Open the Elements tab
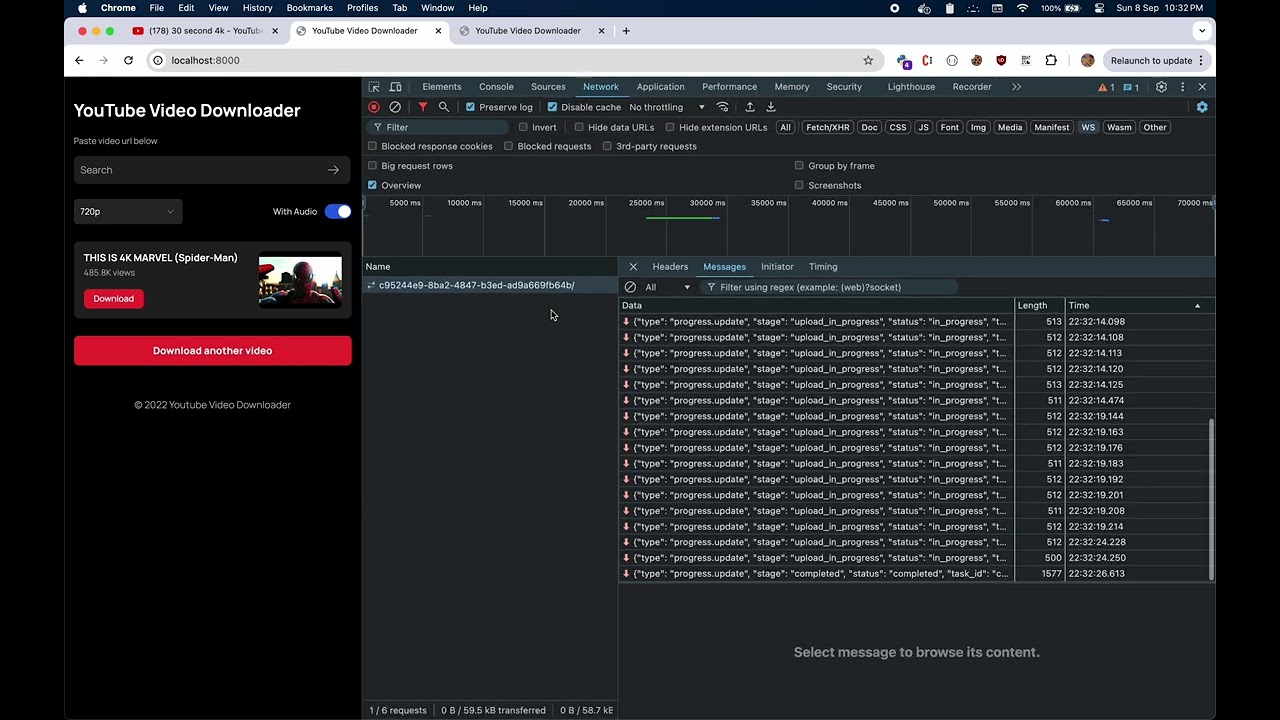The image size is (1280, 720). (442, 87)
